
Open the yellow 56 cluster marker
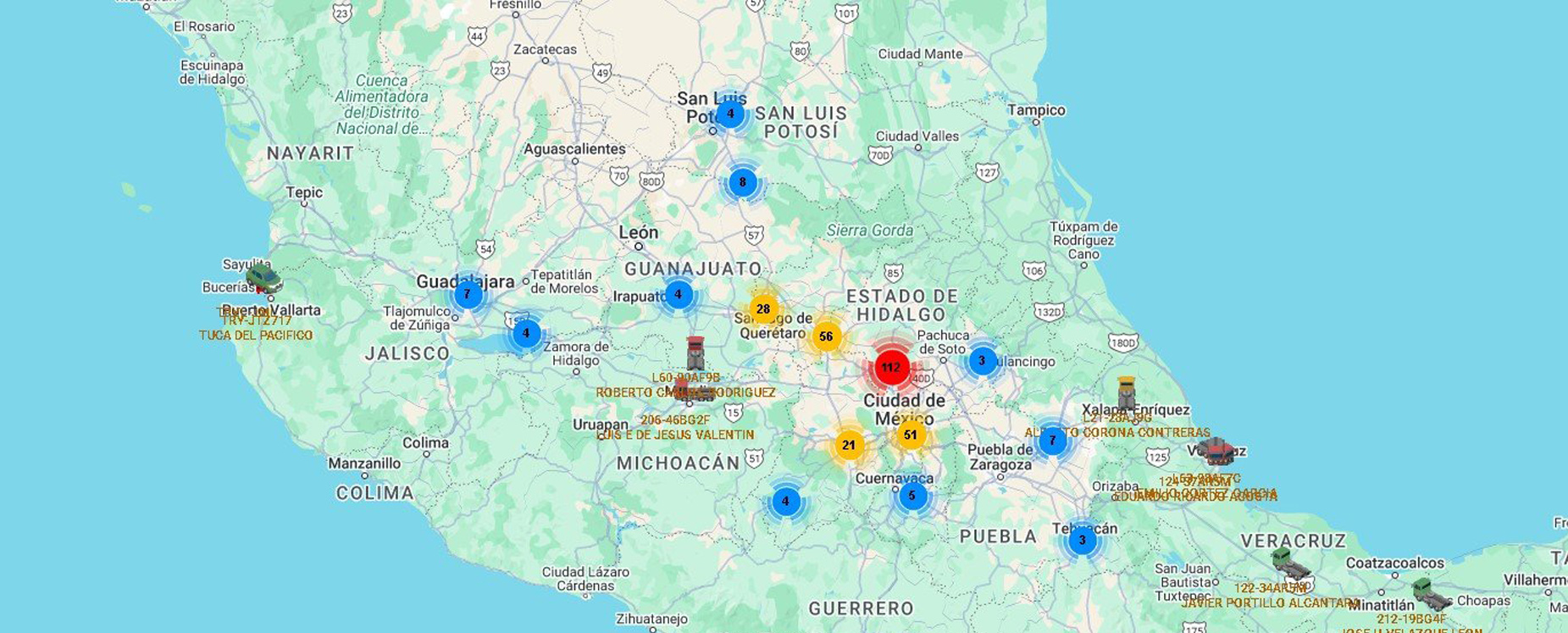pyautogui.click(x=826, y=336)
